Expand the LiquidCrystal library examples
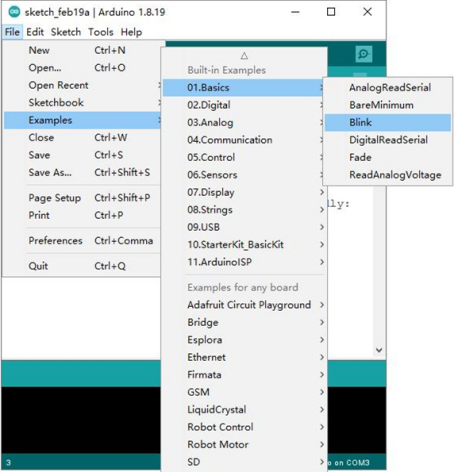Viewport: 454px width, 472px height. tap(244, 410)
